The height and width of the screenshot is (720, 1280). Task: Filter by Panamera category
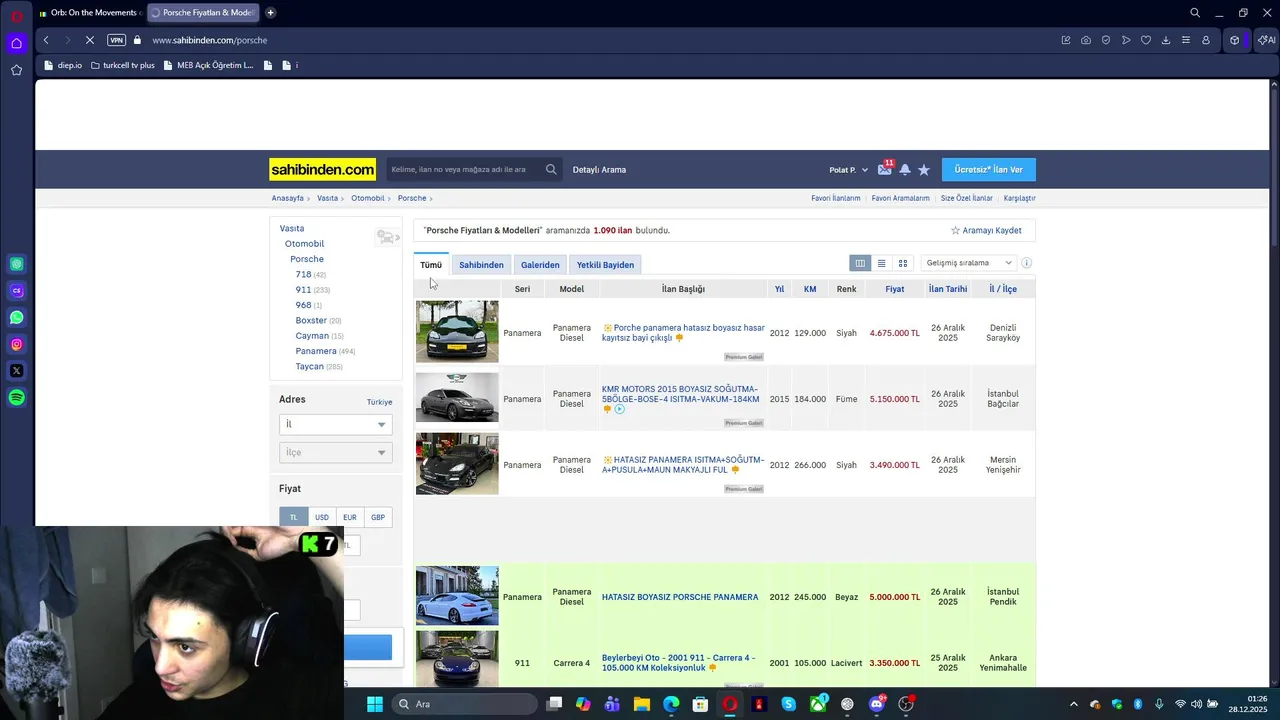click(x=316, y=351)
